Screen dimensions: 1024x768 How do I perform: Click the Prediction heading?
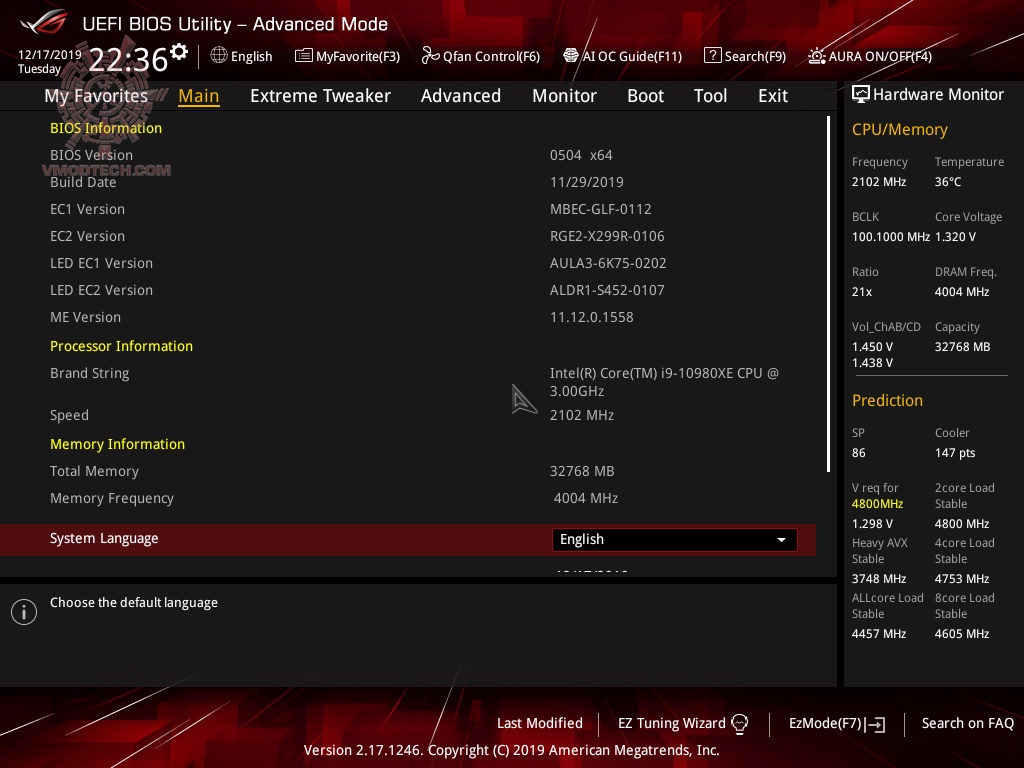pos(887,400)
